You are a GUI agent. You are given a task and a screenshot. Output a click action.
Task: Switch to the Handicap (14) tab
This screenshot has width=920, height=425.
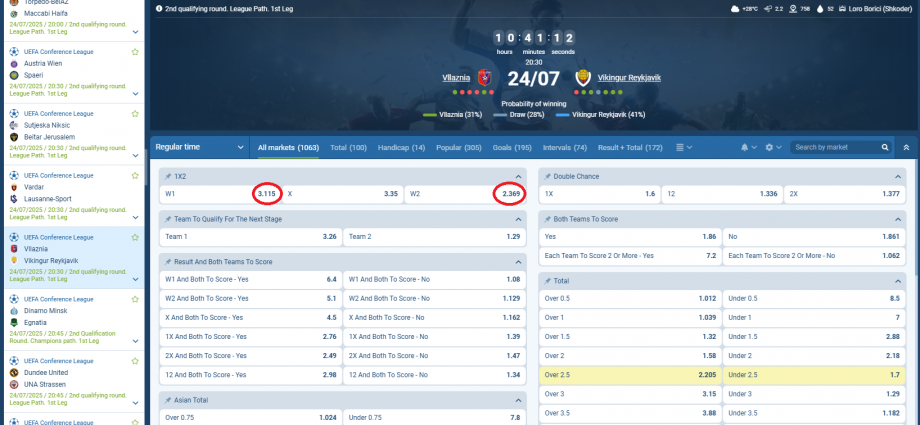coord(401,147)
